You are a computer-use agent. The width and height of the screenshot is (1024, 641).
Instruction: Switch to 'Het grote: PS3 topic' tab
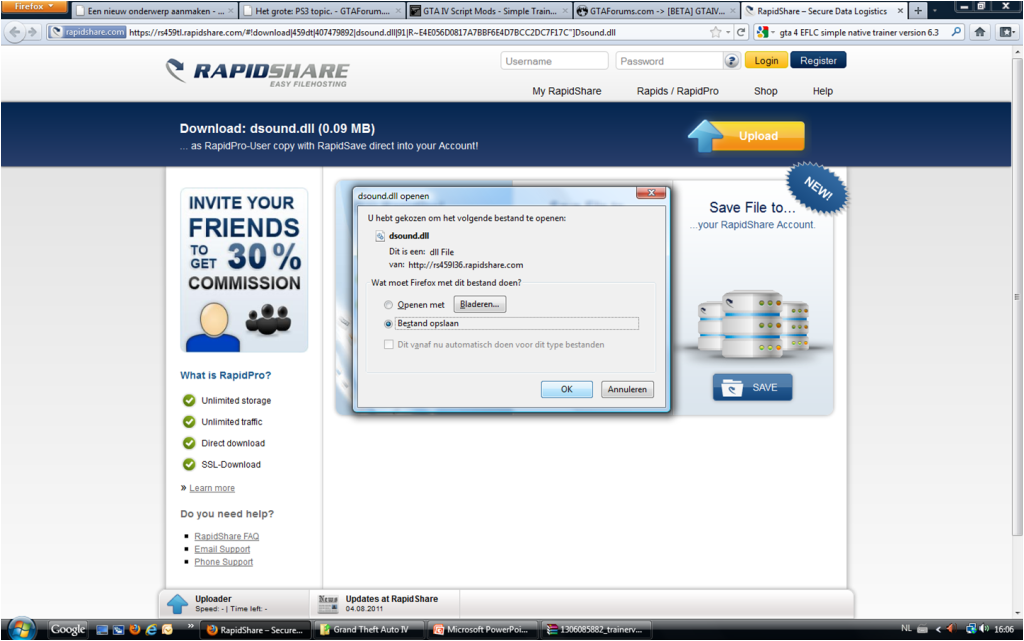tap(322, 11)
